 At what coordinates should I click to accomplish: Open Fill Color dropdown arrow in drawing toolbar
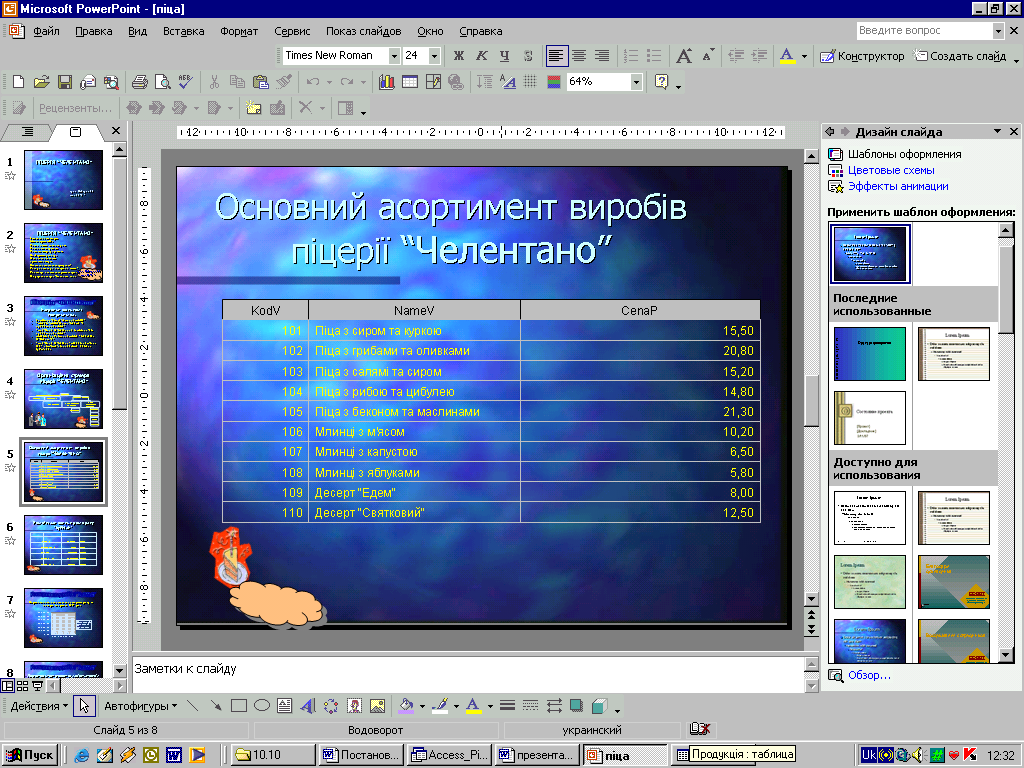tap(422, 706)
